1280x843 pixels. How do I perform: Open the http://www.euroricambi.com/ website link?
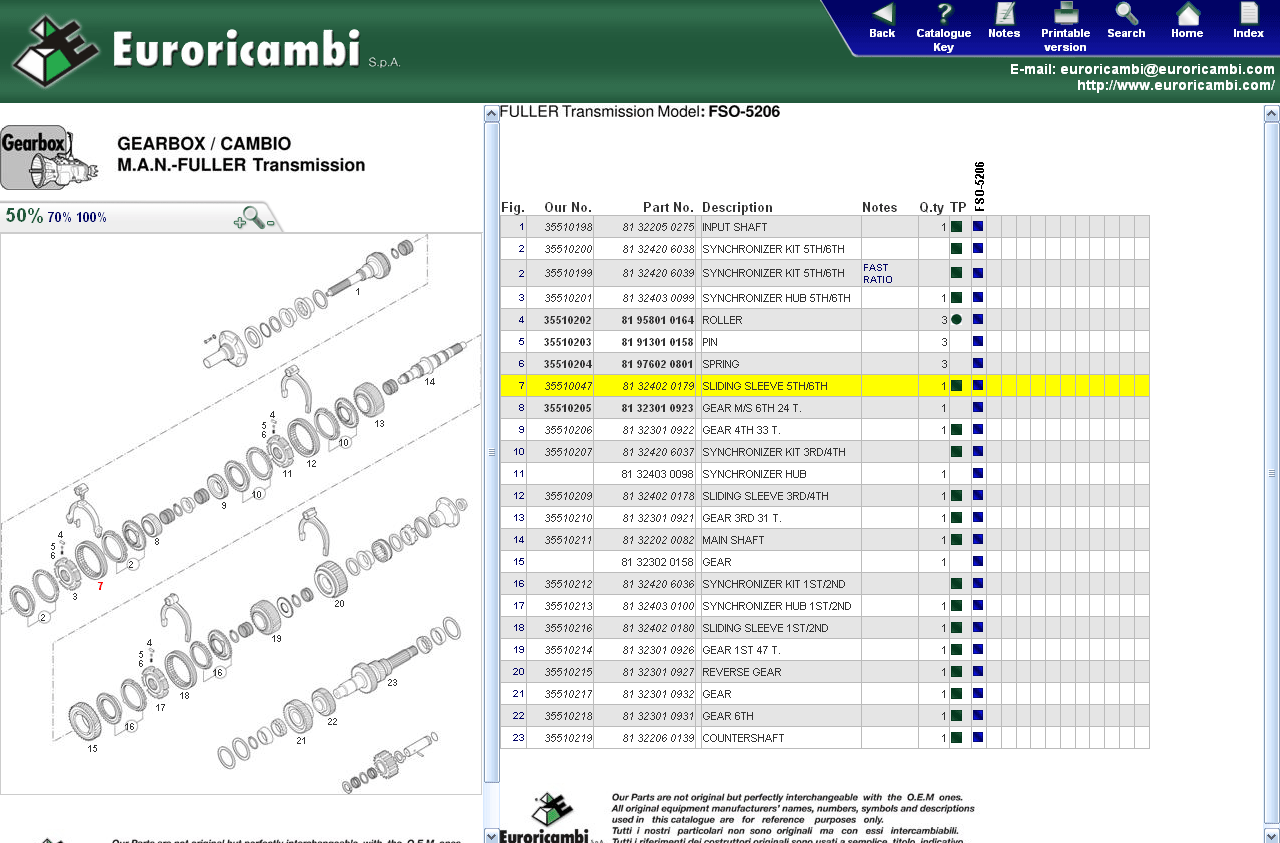[x=1176, y=86]
